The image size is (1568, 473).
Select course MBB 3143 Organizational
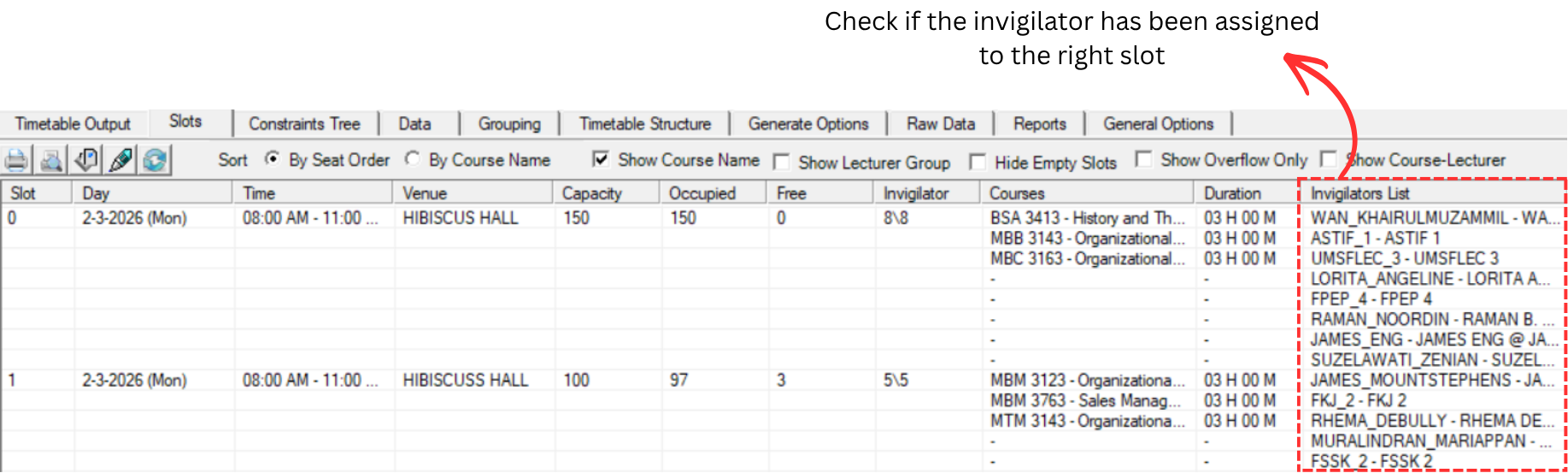1088,239
